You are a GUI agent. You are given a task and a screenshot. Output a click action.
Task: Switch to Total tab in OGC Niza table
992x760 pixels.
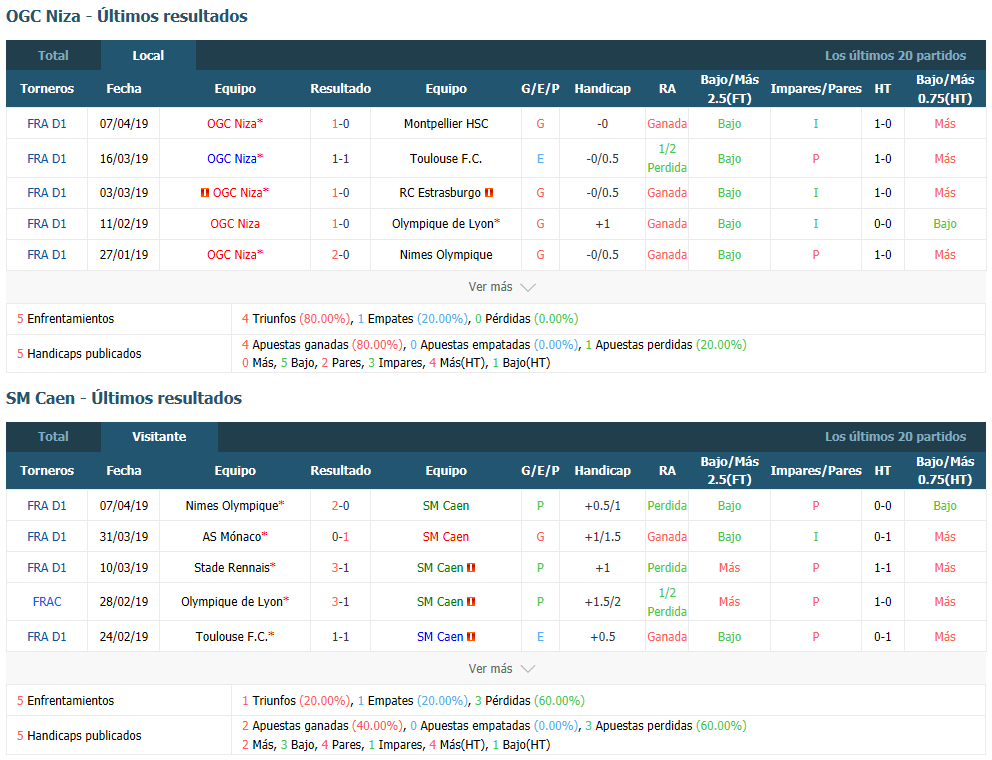click(53, 56)
